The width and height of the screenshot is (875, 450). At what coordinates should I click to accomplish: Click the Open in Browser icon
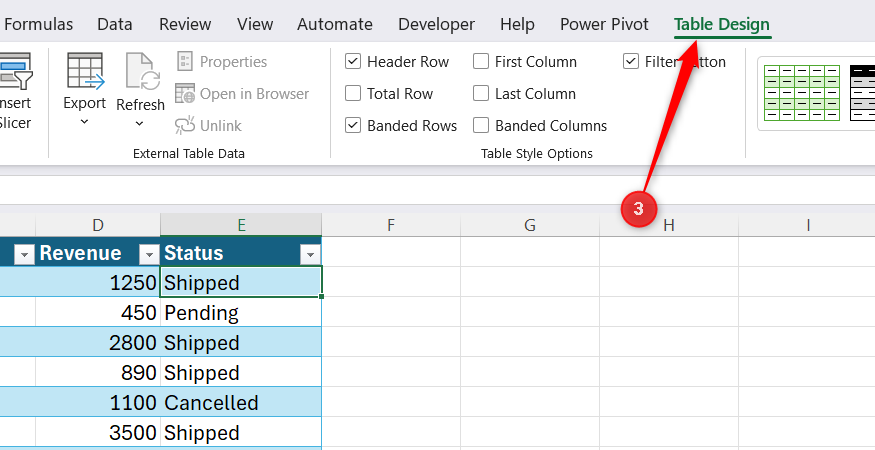coord(185,93)
